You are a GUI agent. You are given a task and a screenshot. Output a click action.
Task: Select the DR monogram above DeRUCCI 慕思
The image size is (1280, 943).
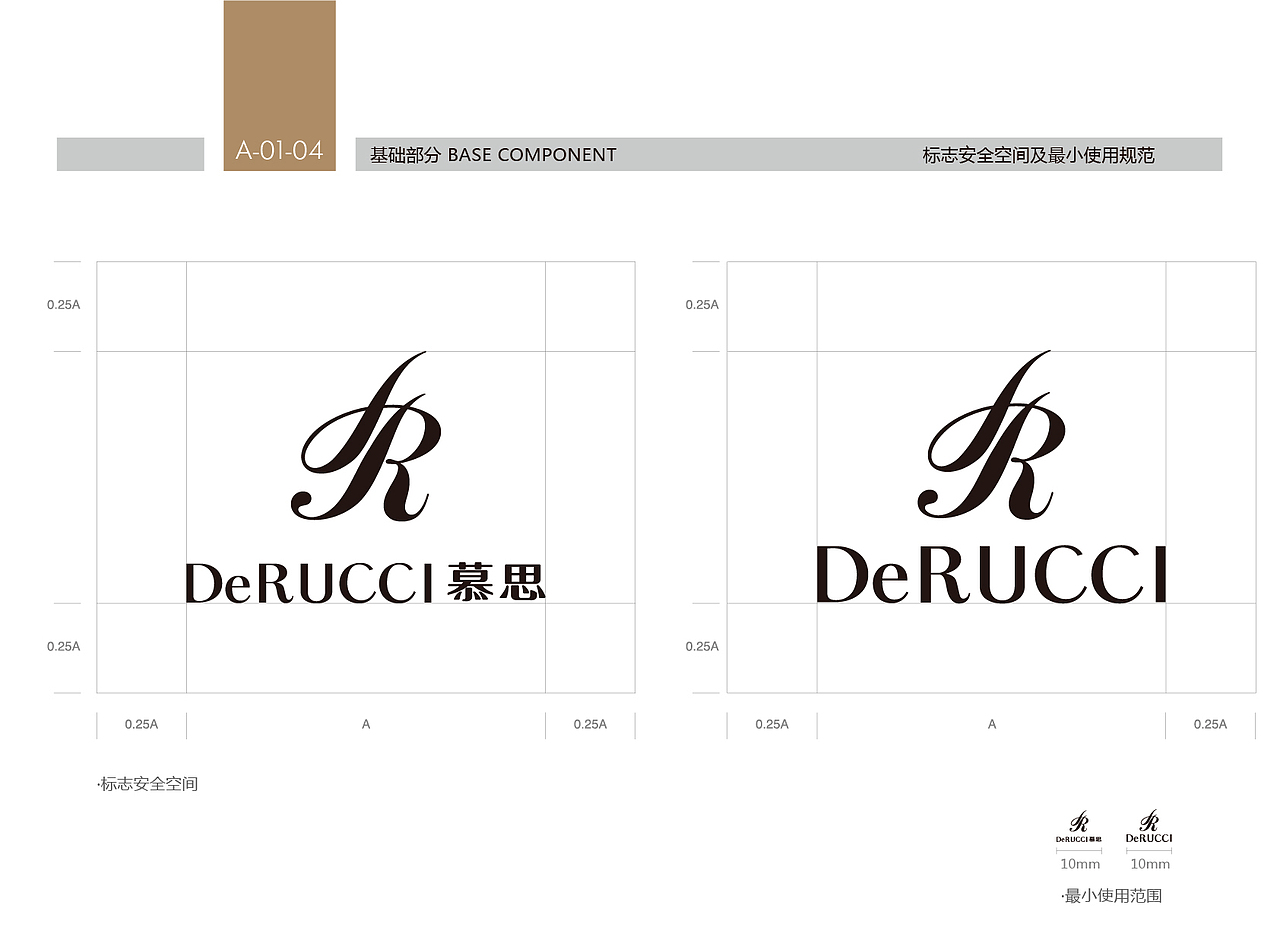click(x=366, y=436)
